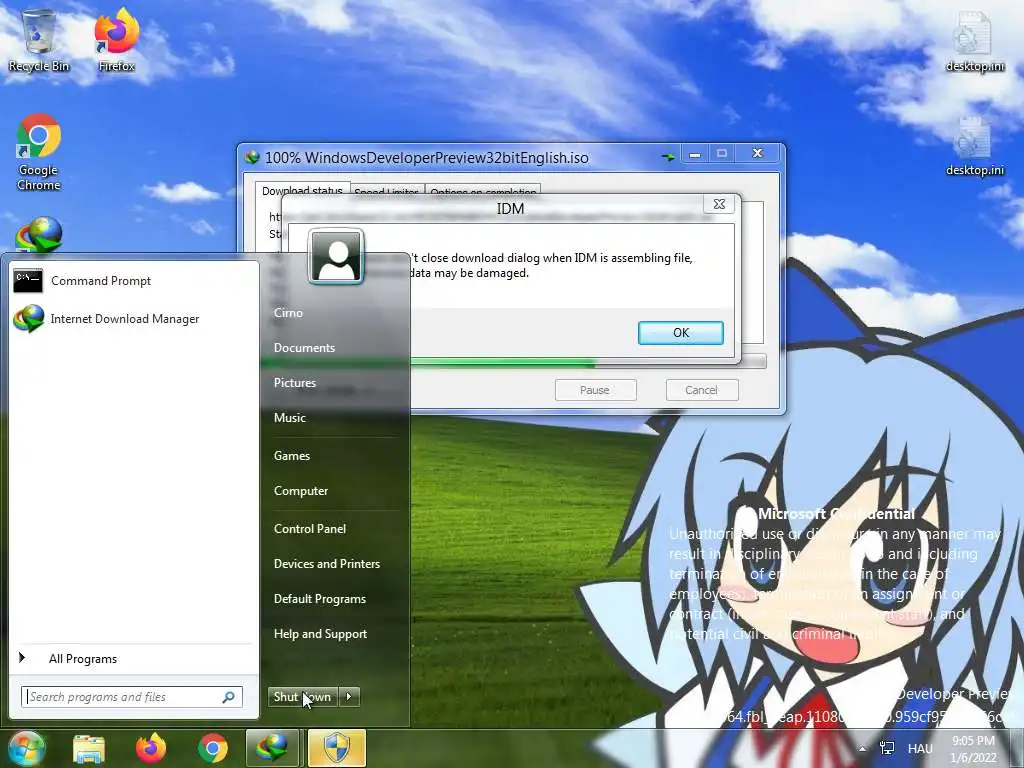Click the search magnifier icon
Image resolution: width=1024 pixels, height=768 pixels.
coord(229,697)
